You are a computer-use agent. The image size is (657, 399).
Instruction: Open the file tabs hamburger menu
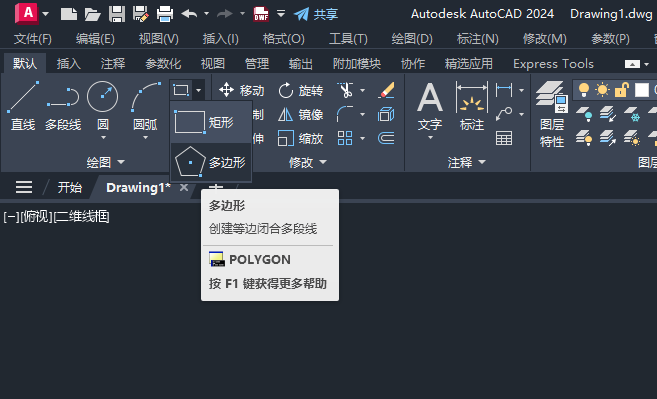tap(24, 187)
